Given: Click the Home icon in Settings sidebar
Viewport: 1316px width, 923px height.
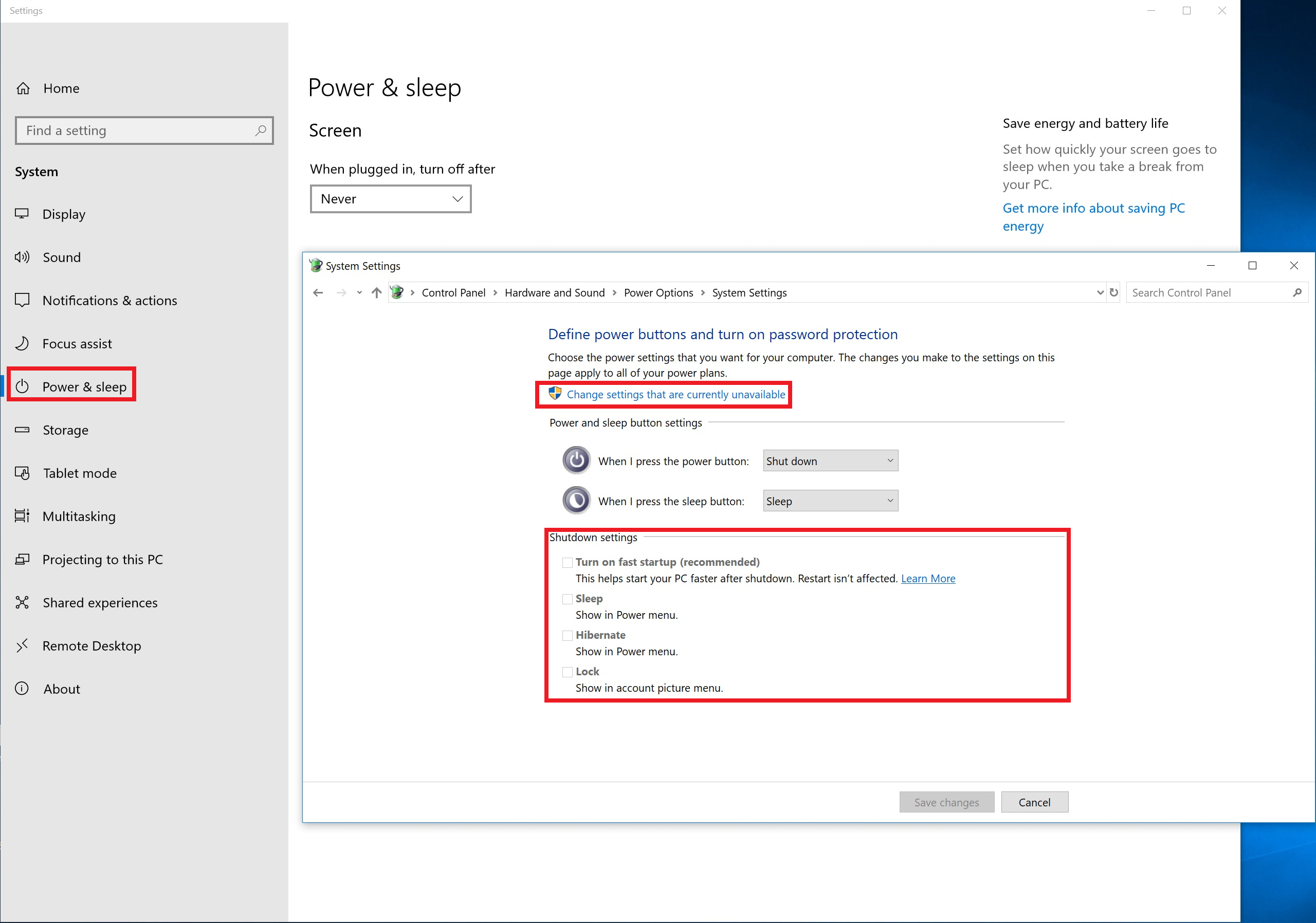Looking at the screenshot, I should (23, 88).
